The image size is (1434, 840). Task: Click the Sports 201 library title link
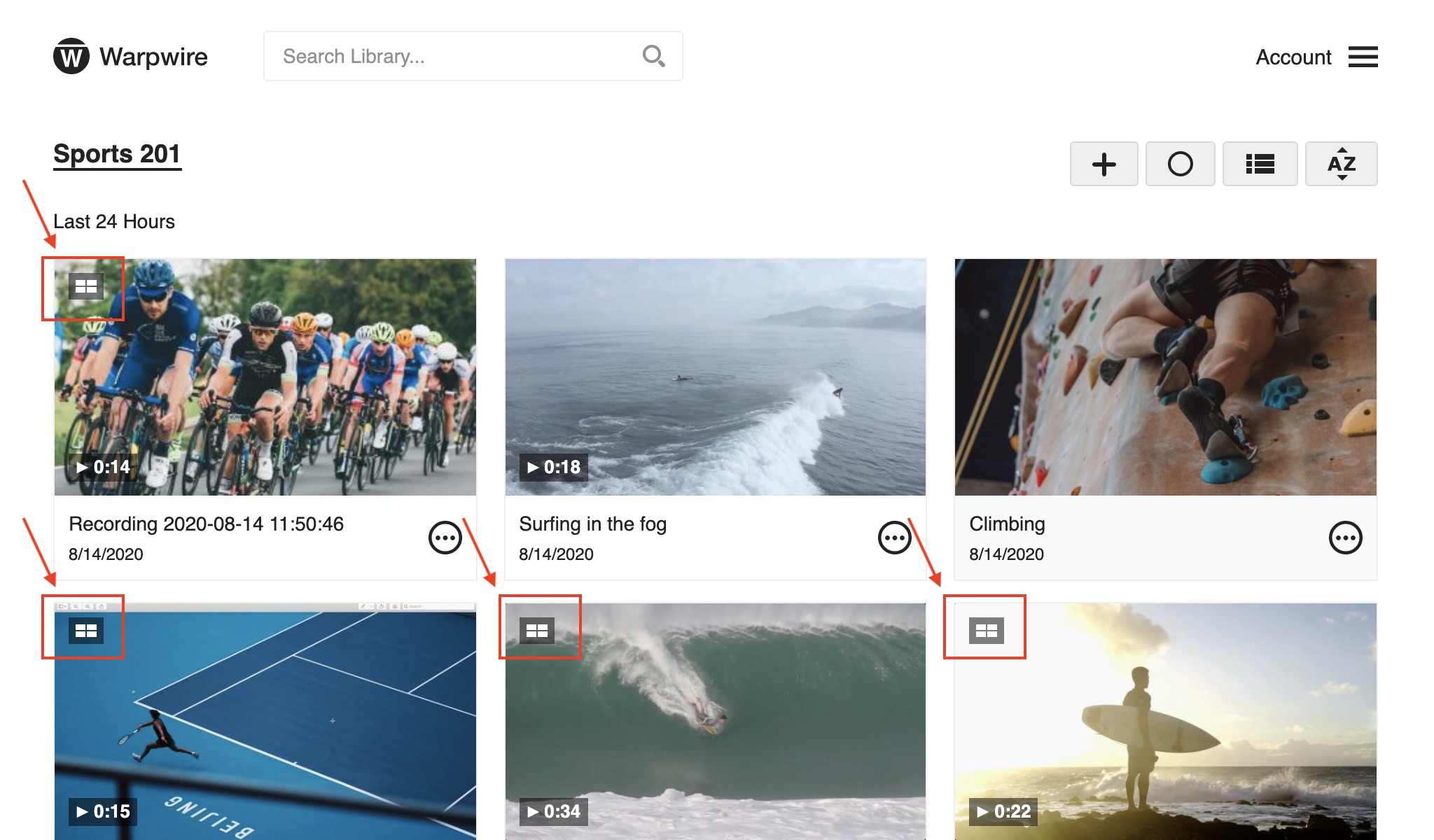117,154
